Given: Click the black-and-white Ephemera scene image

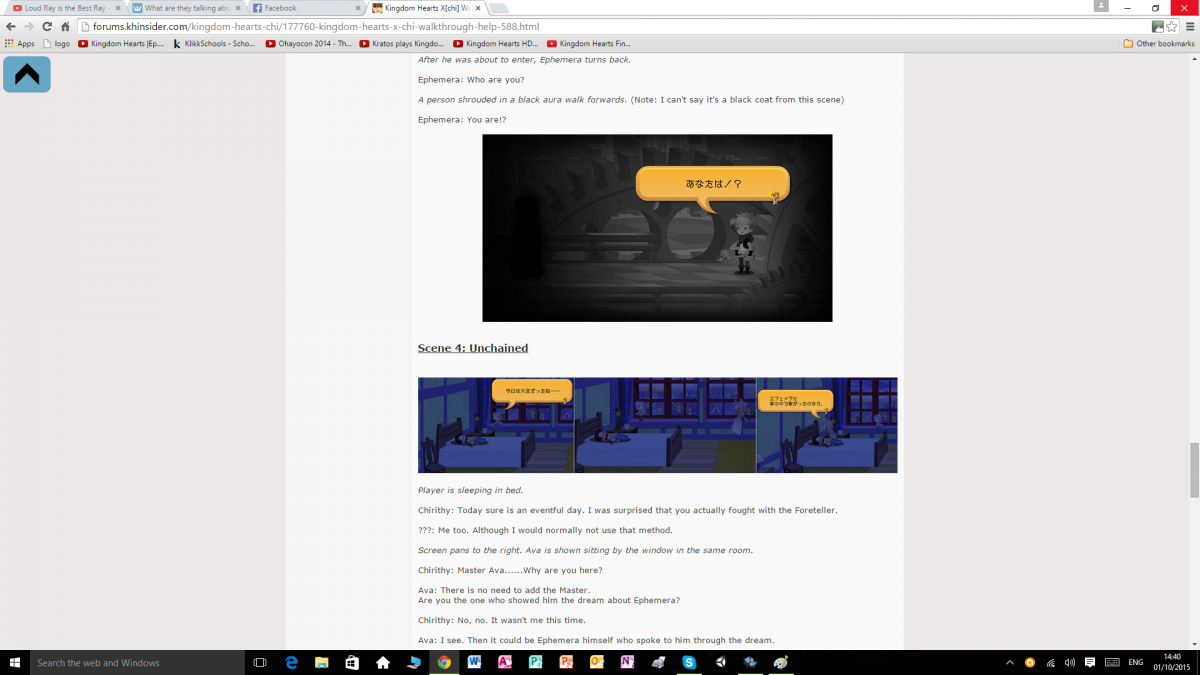Looking at the screenshot, I should coord(657,228).
